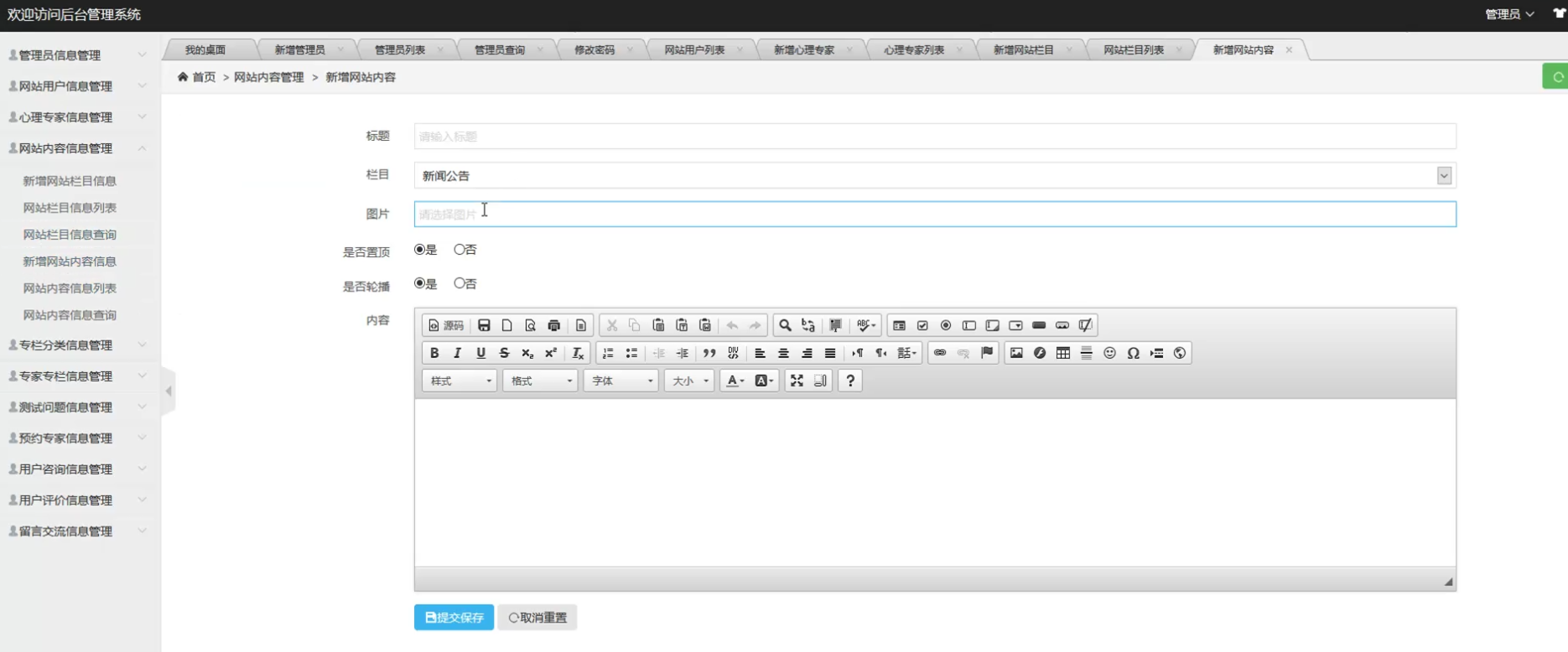Insert an anchor with flag icon
This screenshot has height=652, width=1568.
[x=987, y=353]
